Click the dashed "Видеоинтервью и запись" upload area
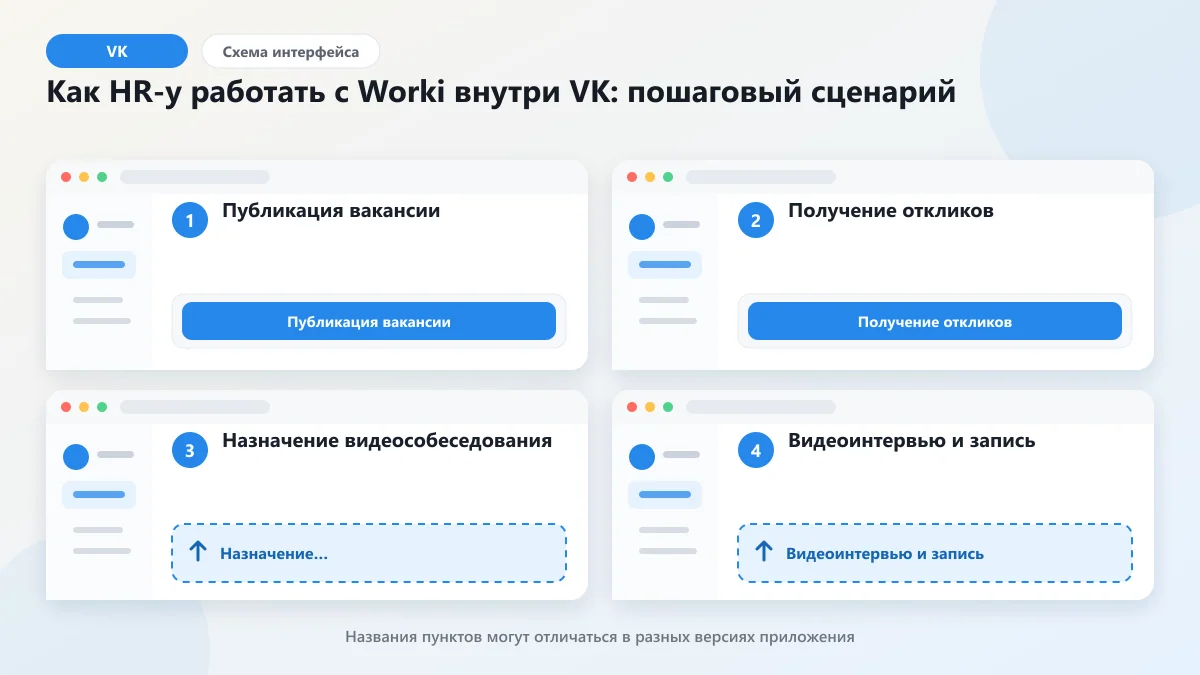 935,553
